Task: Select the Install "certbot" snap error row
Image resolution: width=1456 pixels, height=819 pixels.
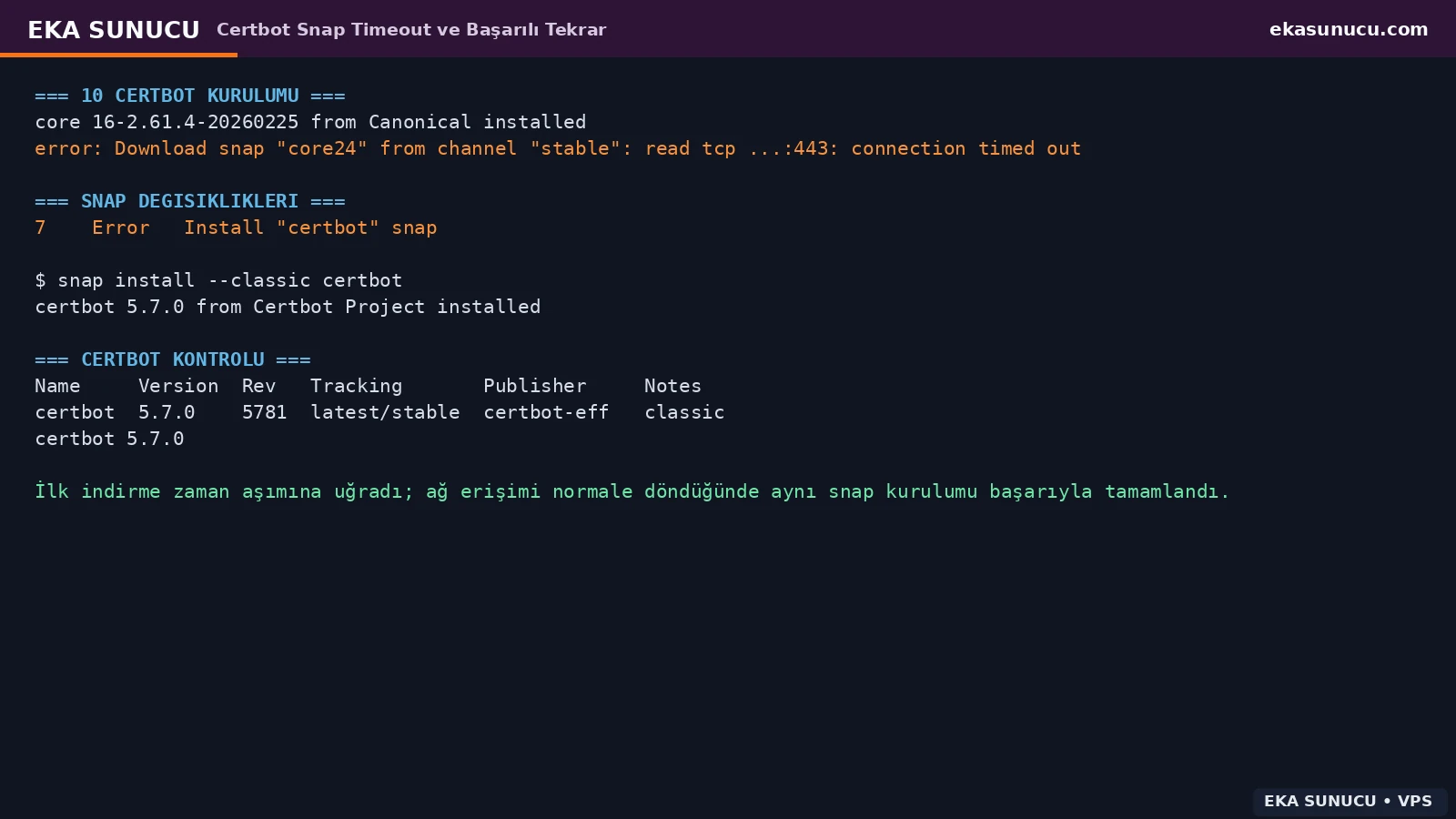Action: point(236,227)
